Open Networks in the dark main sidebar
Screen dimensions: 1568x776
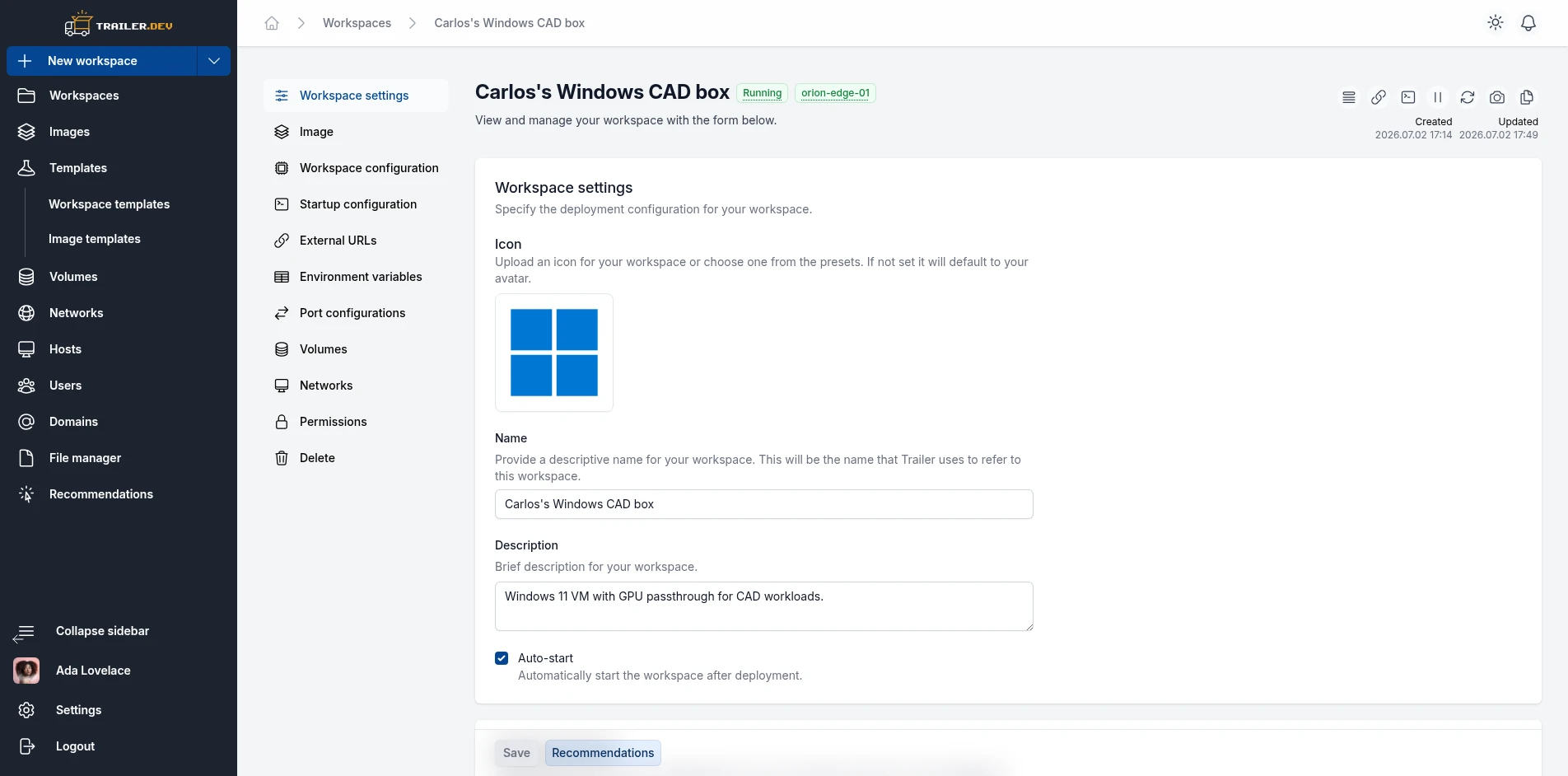coord(119,313)
